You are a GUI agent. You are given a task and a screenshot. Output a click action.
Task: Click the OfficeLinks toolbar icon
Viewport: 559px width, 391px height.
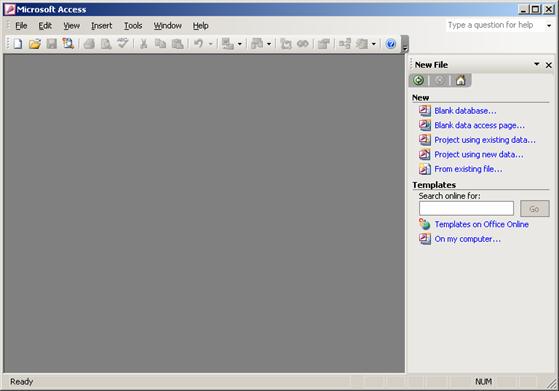click(x=227, y=44)
